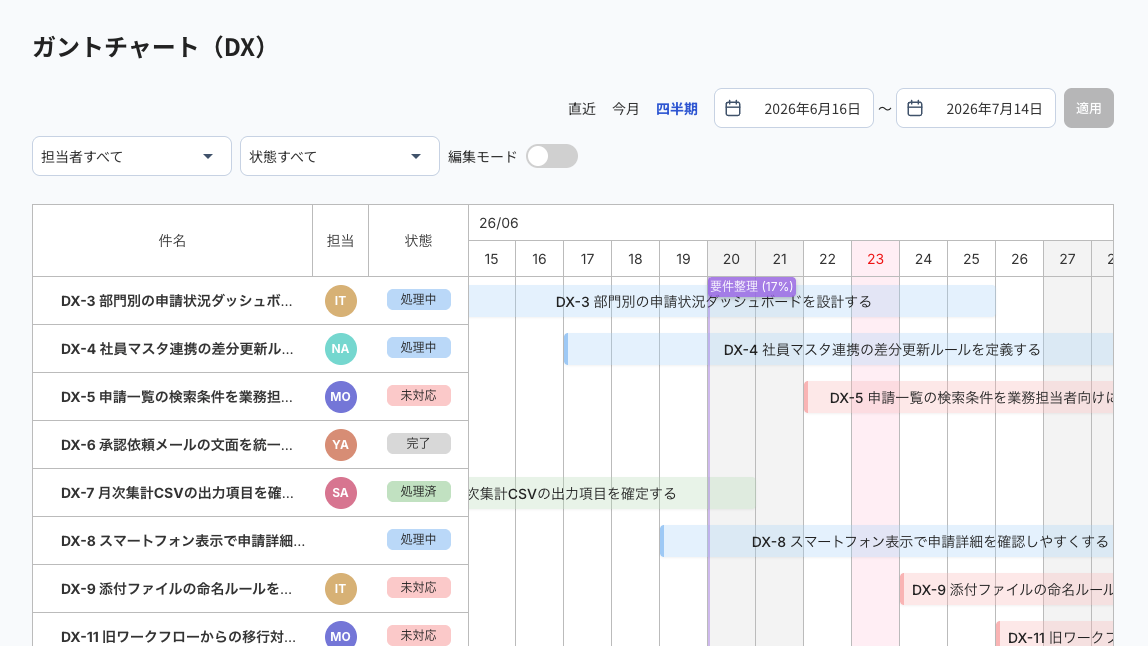Open issue DX-9 添付ファイルの命名 title
The width and height of the screenshot is (1148, 646).
pyautogui.click(x=176, y=589)
